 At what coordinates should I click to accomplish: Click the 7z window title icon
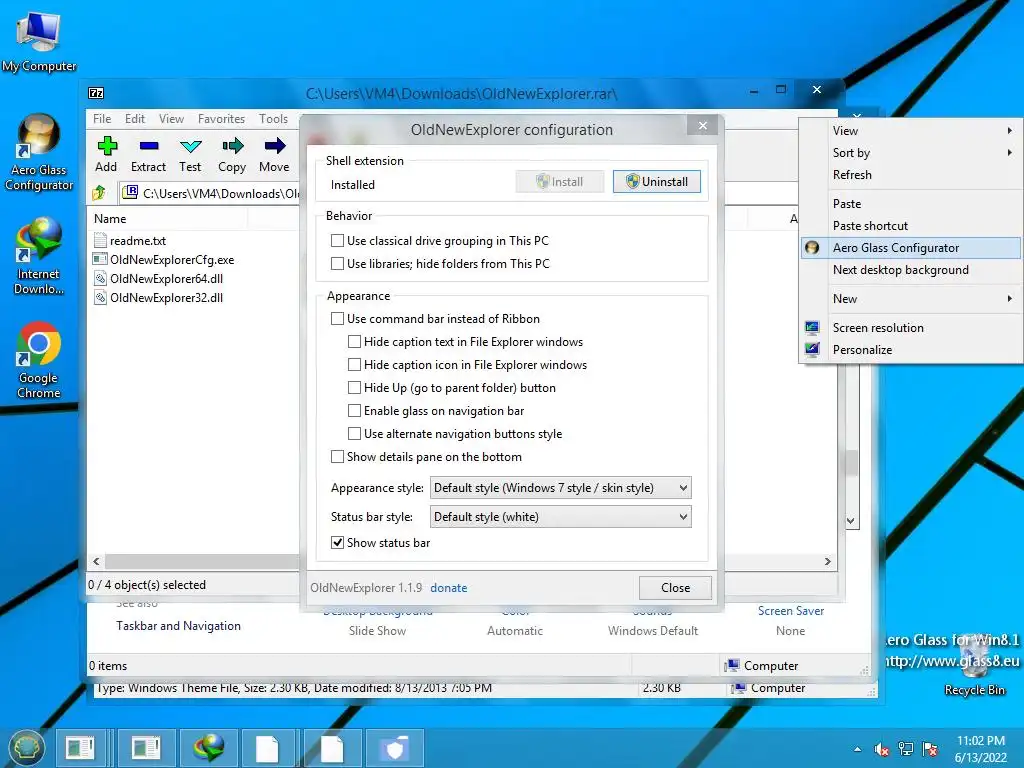96,93
